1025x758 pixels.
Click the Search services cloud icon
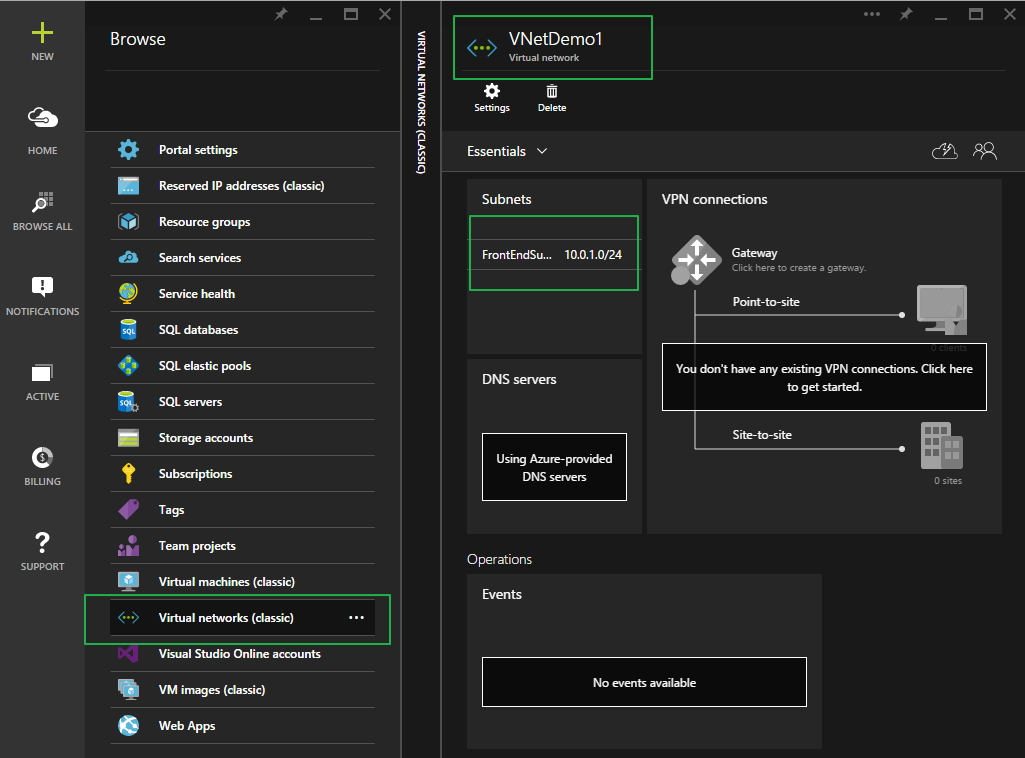pos(128,257)
